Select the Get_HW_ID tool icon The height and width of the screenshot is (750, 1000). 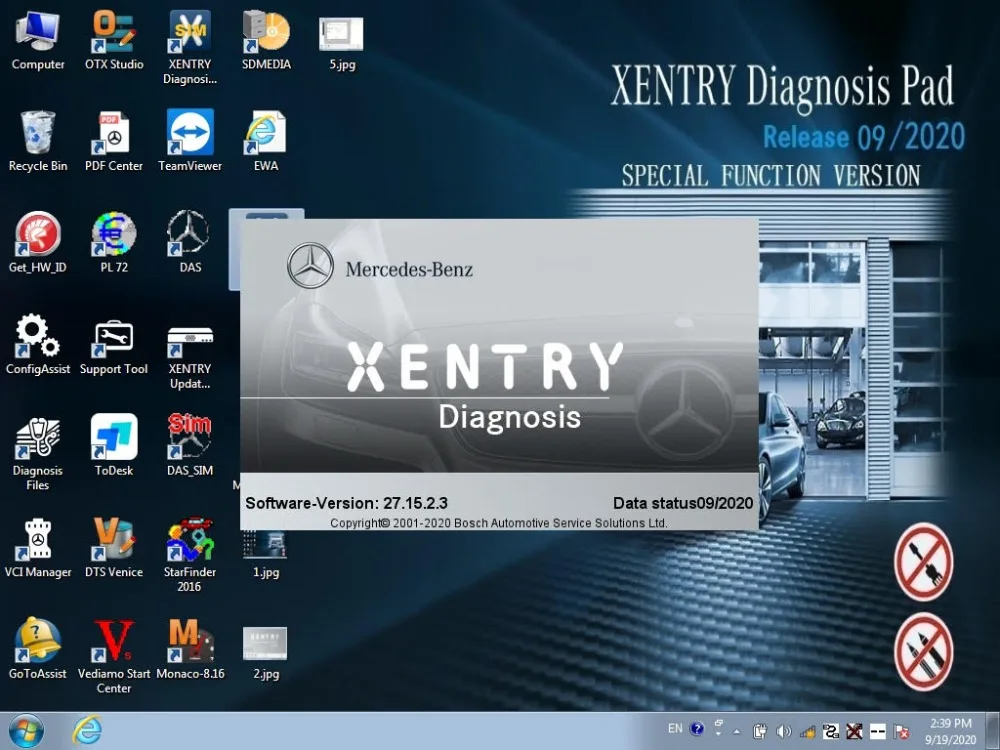pos(38,242)
